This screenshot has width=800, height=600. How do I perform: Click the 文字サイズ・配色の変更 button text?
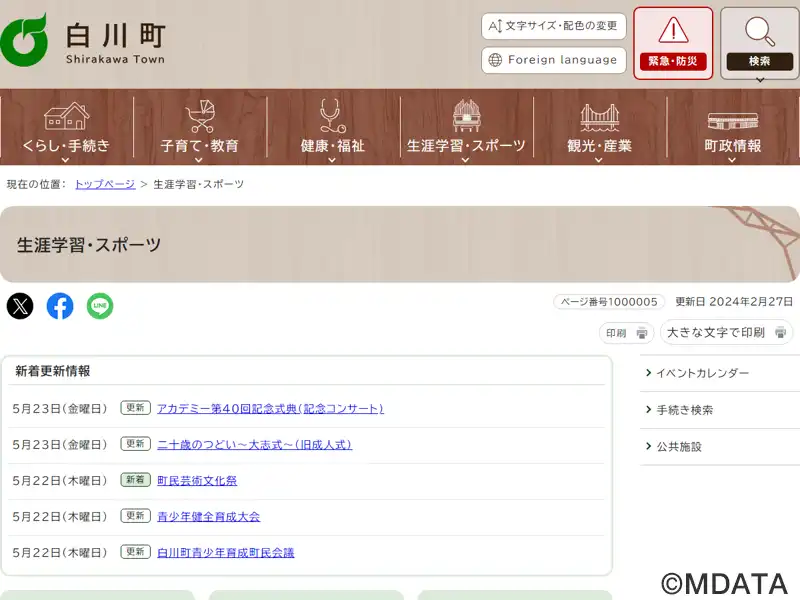[x=561, y=26]
